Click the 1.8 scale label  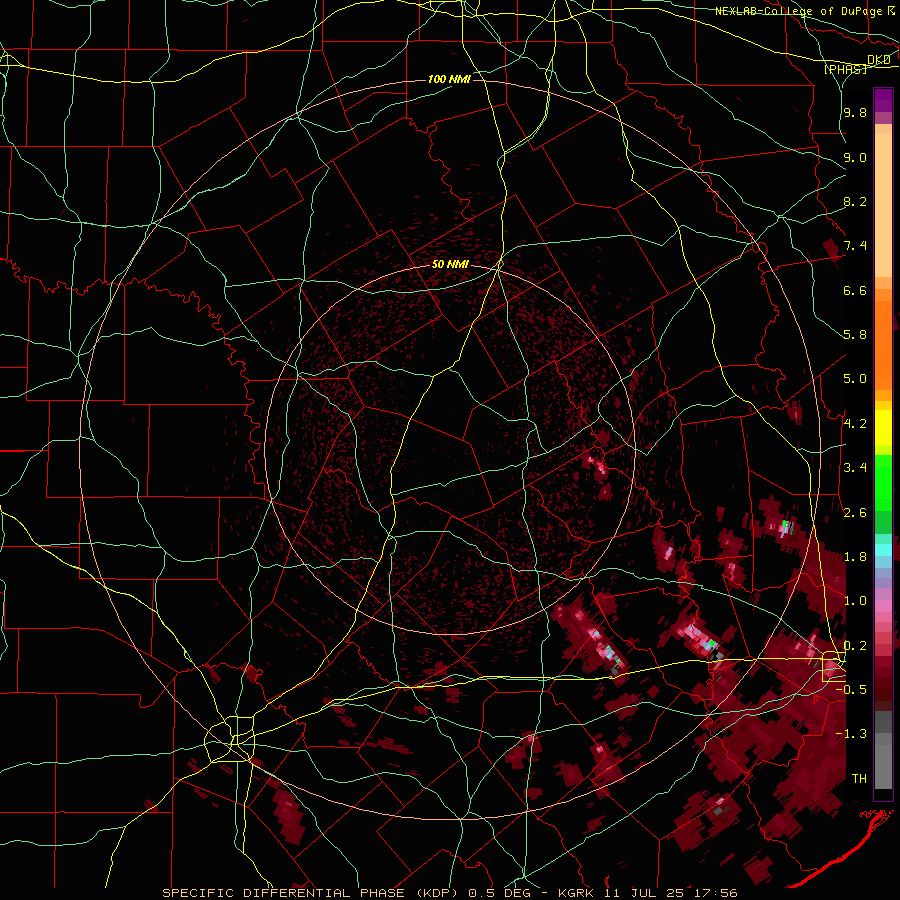pos(855,557)
